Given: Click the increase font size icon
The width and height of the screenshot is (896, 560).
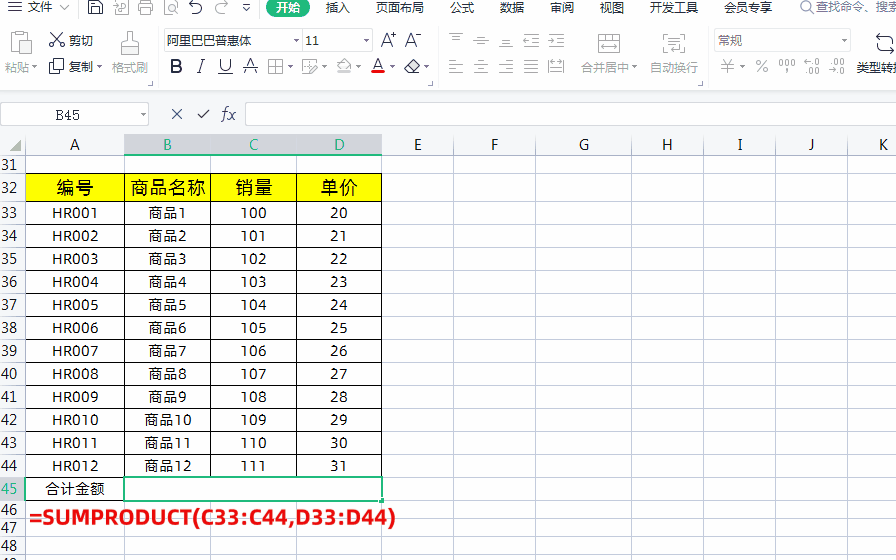Looking at the screenshot, I should [388, 41].
